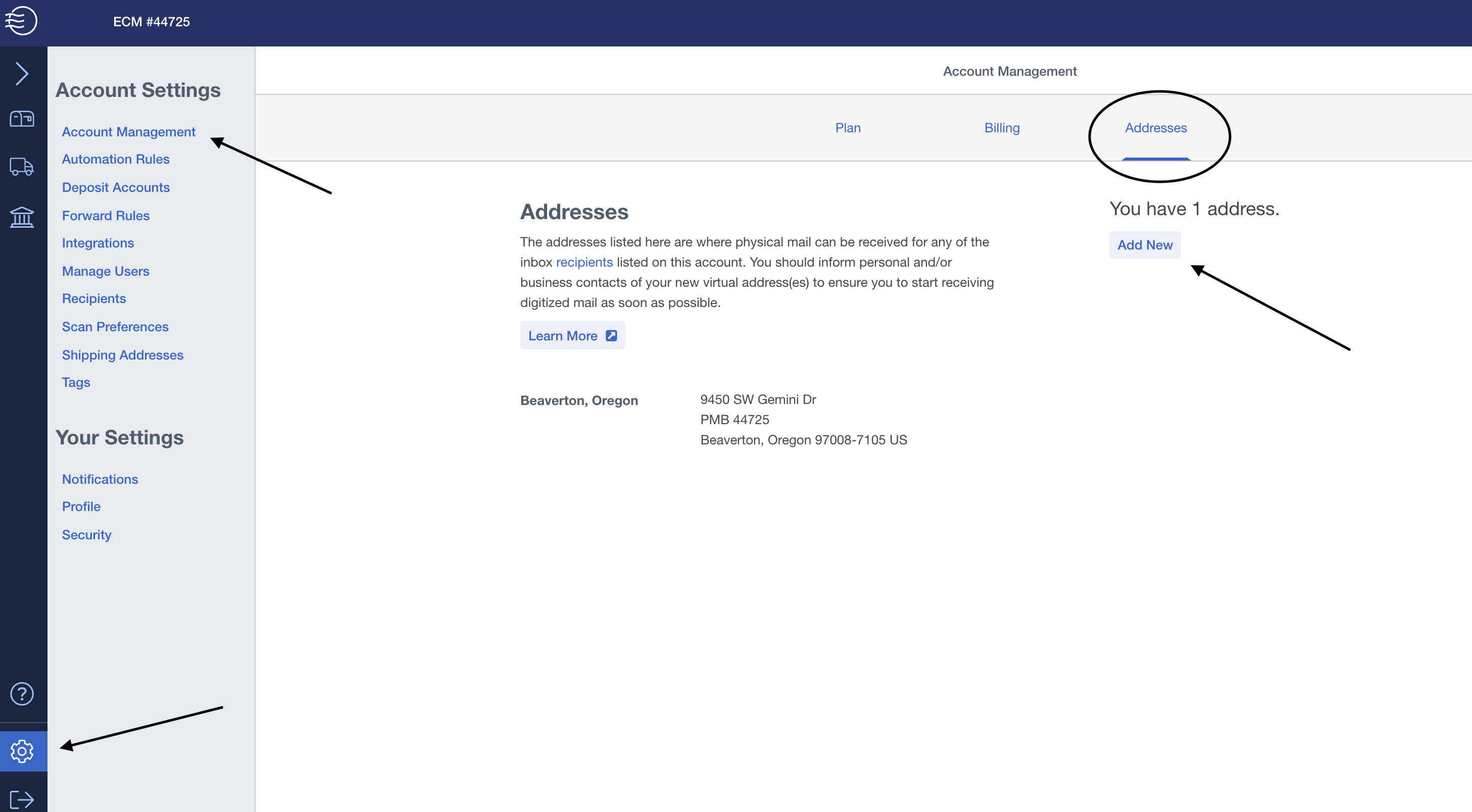Open Deposit Accounts settings
1472x812 pixels.
tap(116, 187)
